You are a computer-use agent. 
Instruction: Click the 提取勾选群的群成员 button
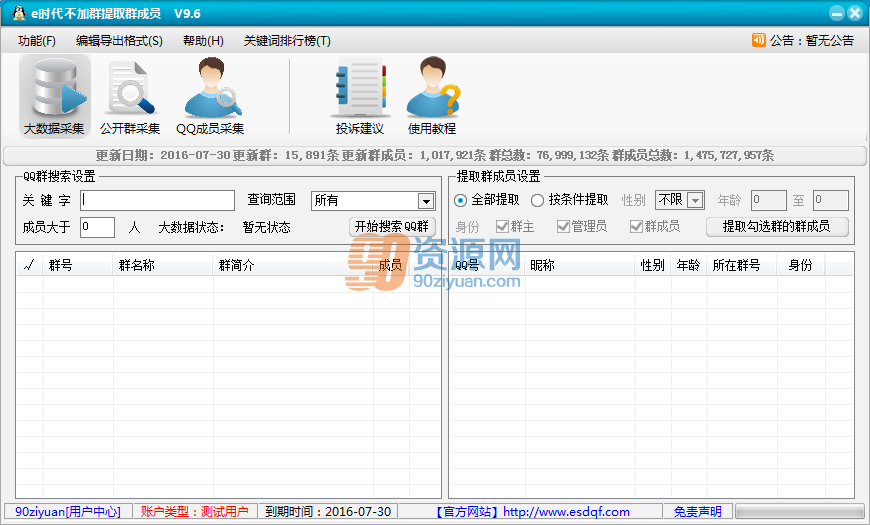coord(777,226)
